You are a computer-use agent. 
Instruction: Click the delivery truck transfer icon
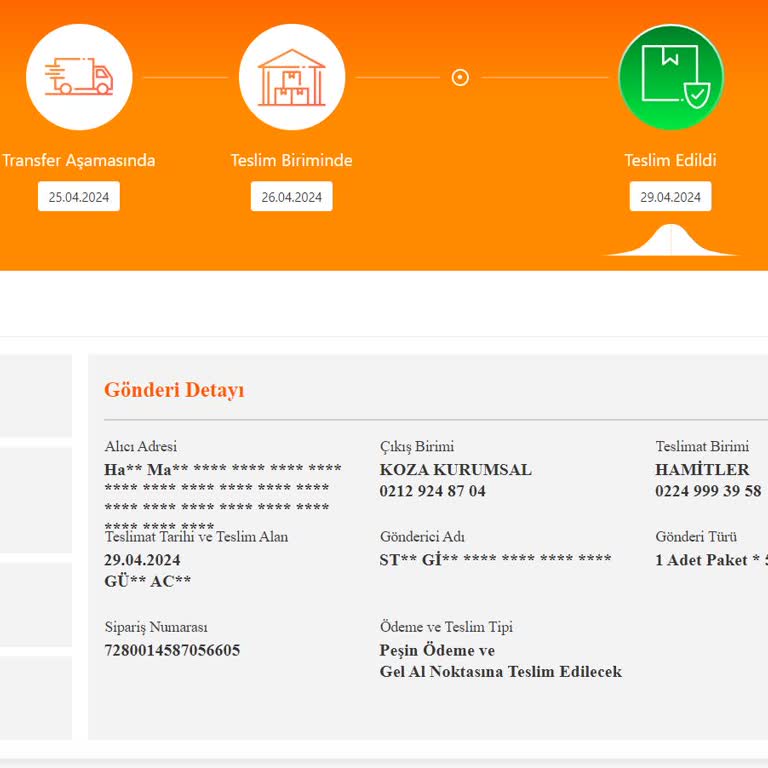pos(78,77)
